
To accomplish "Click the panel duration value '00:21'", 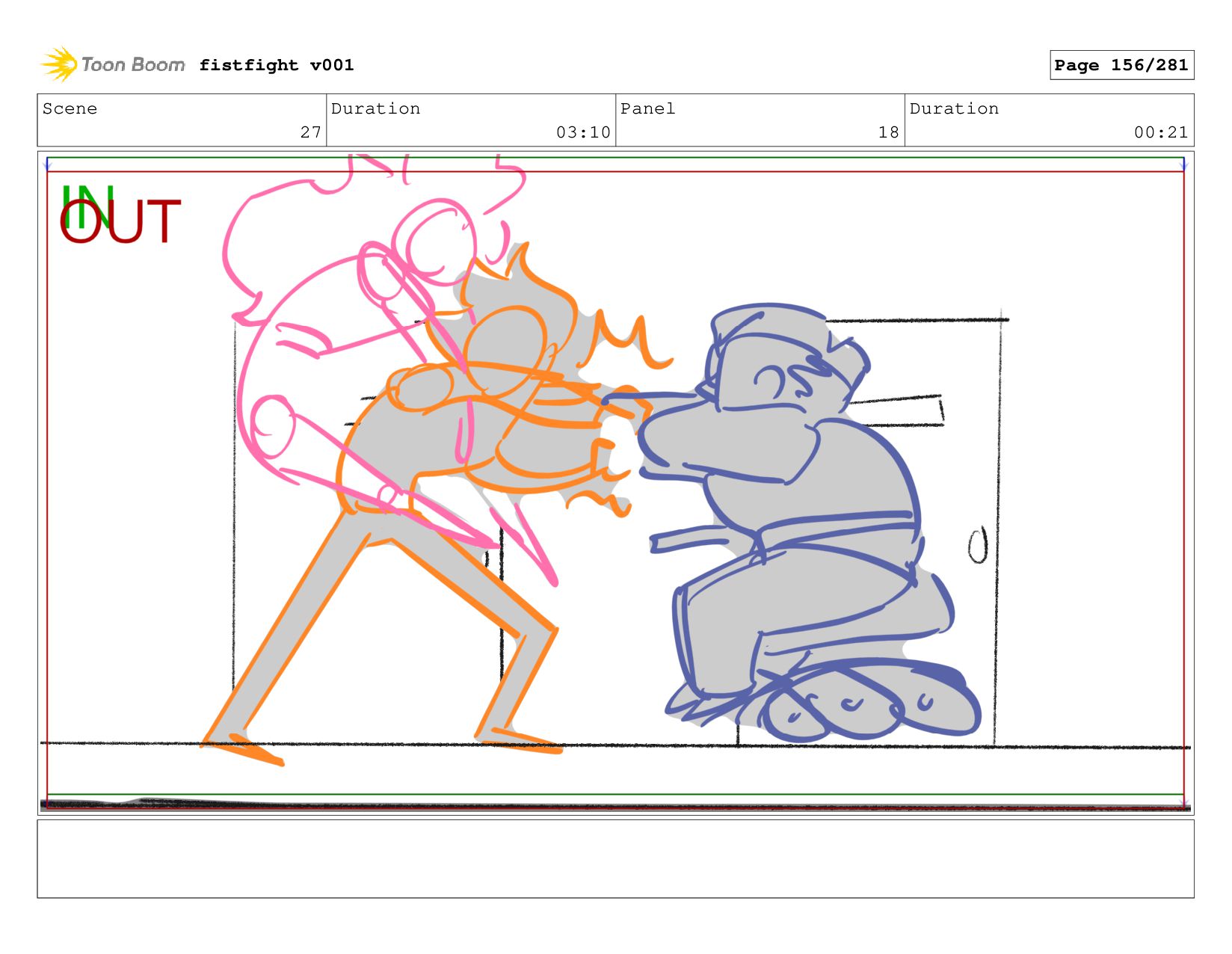I will click(x=1161, y=132).
